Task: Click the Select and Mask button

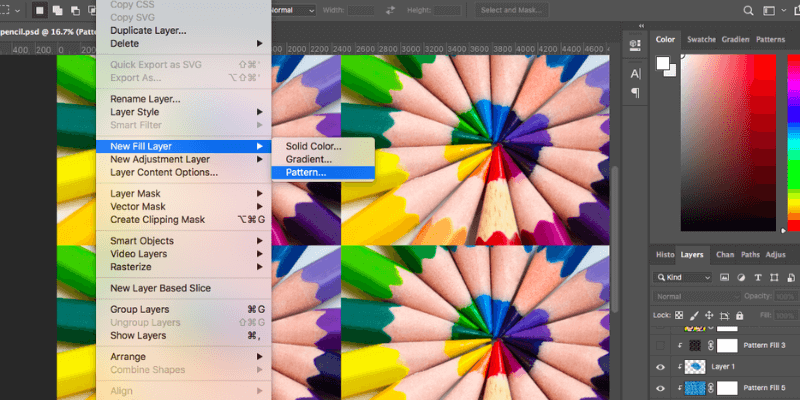Action: [x=515, y=10]
